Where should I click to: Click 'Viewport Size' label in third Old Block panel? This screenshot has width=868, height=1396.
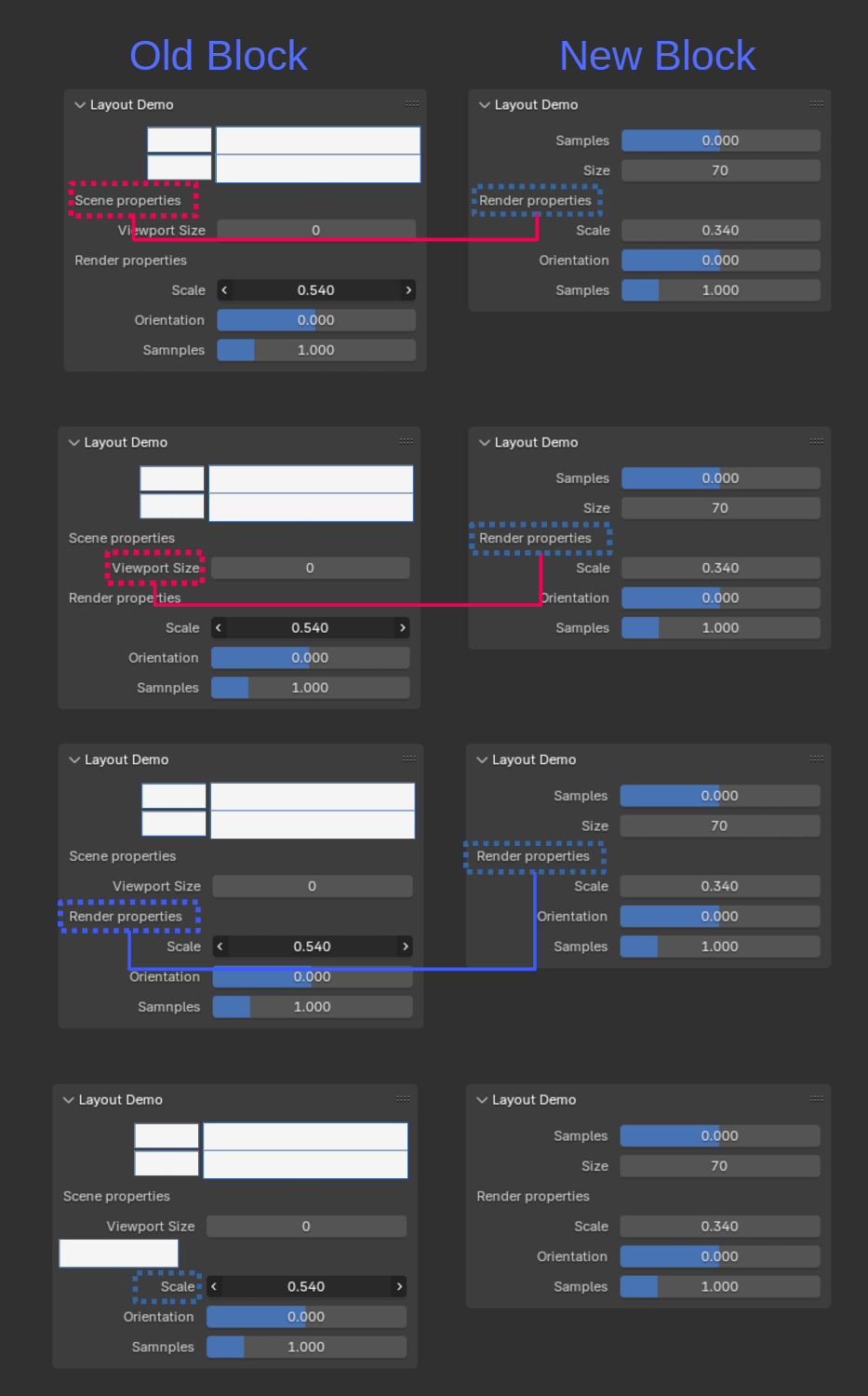coord(156,887)
